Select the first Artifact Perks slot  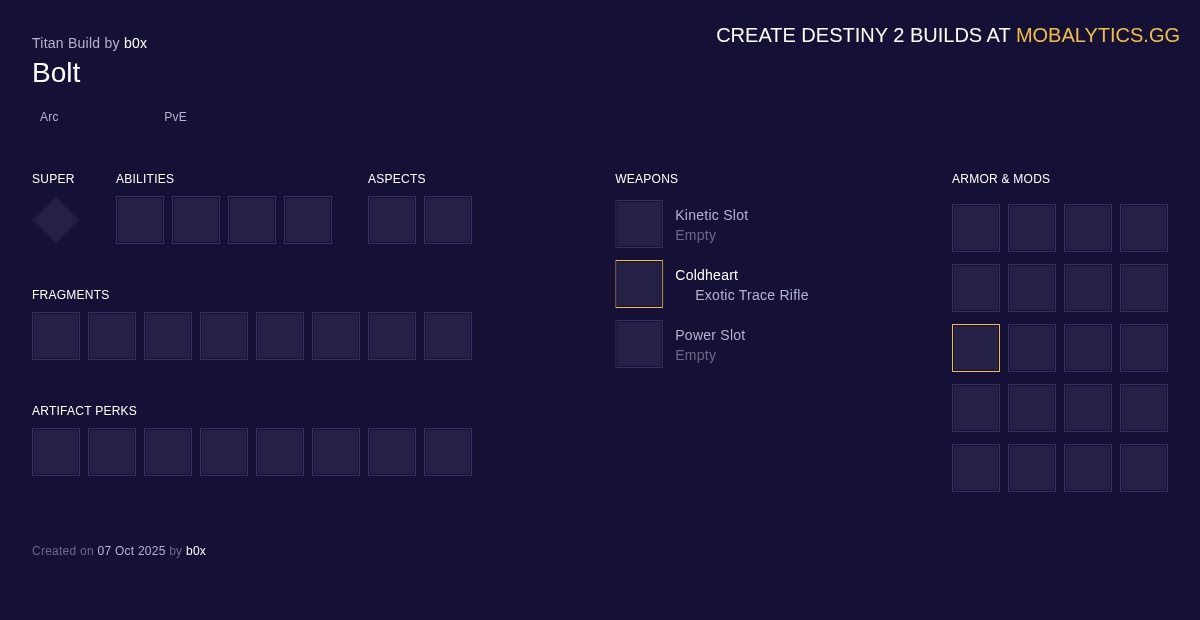click(56, 452)
